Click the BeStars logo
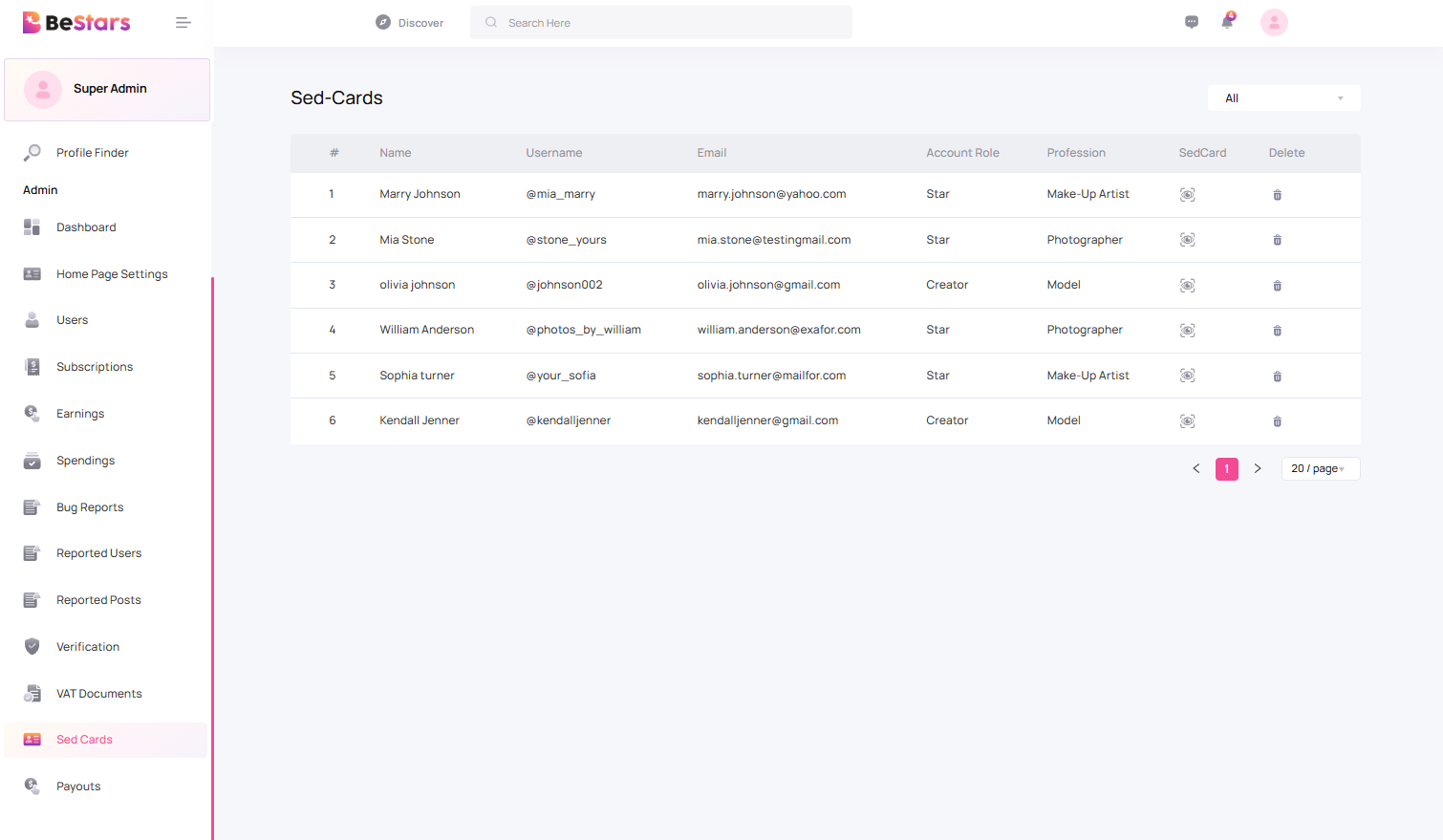The height and width of the screenshot is (840, 1443). (x=76, y=23)
